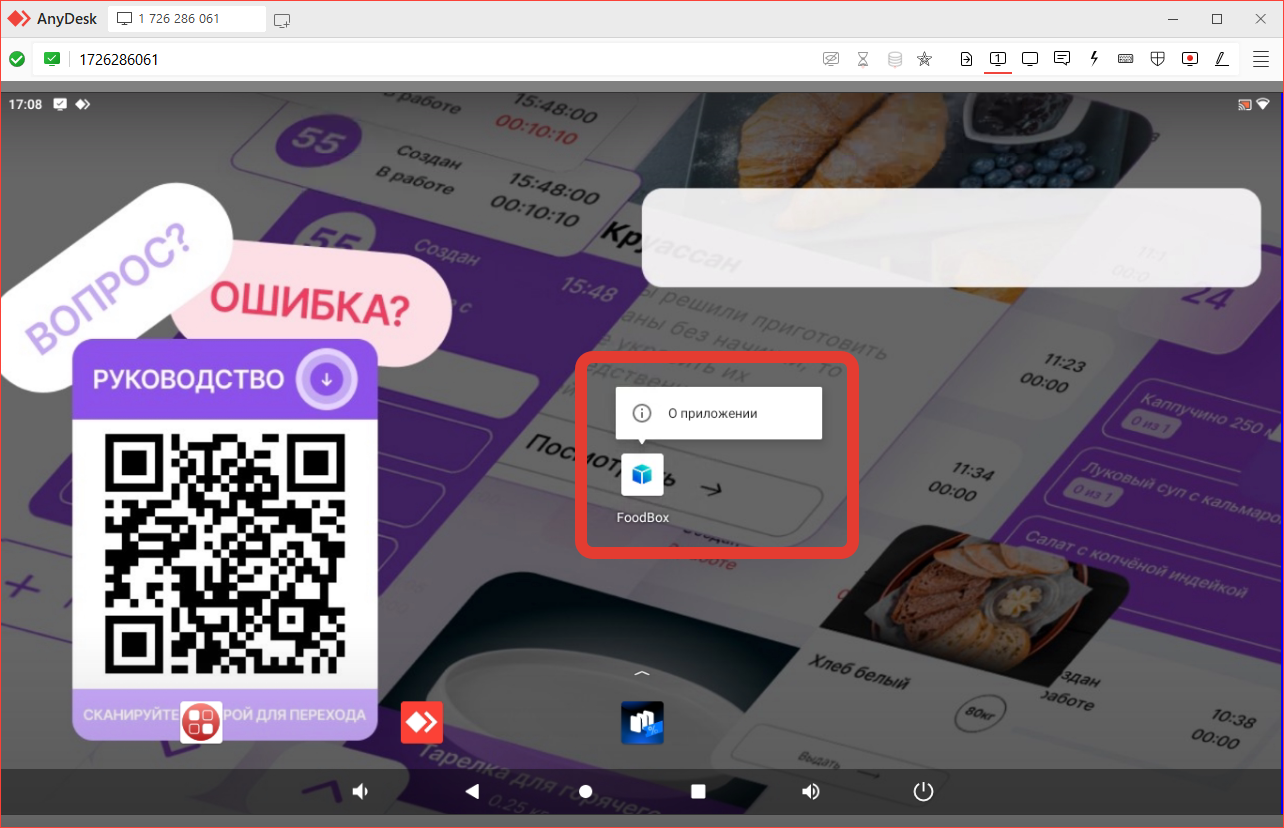Viewport: 1284px width, 828px height.
Task: Open the AnyDesk session tab 1 726 286 061
Action: coord(187,19)
